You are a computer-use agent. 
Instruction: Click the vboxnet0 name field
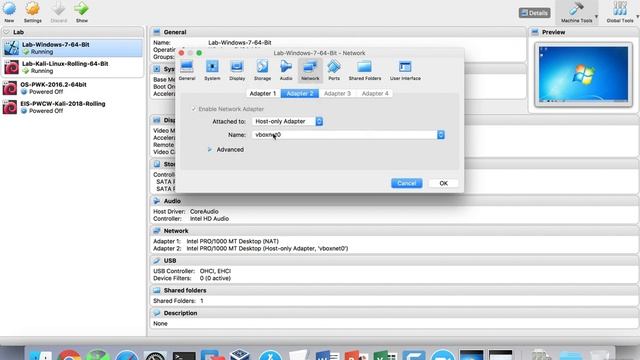click(345, 135)
